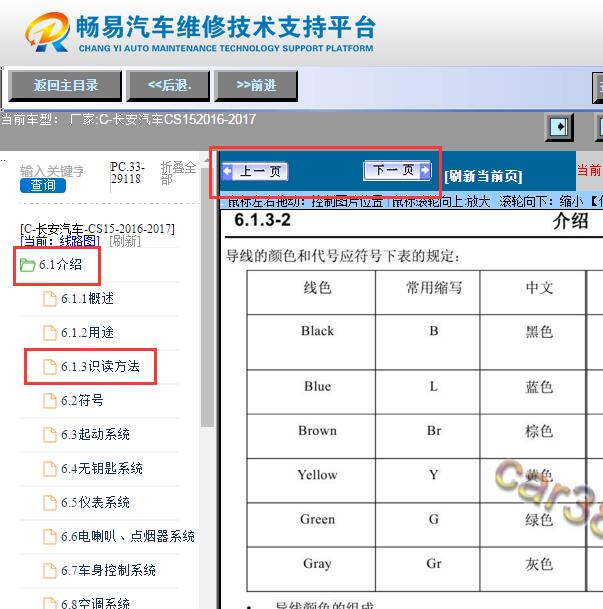Click the page heading 6.1.3-2
This screenshot has height=609, width=603.
[x=262, y=220]
